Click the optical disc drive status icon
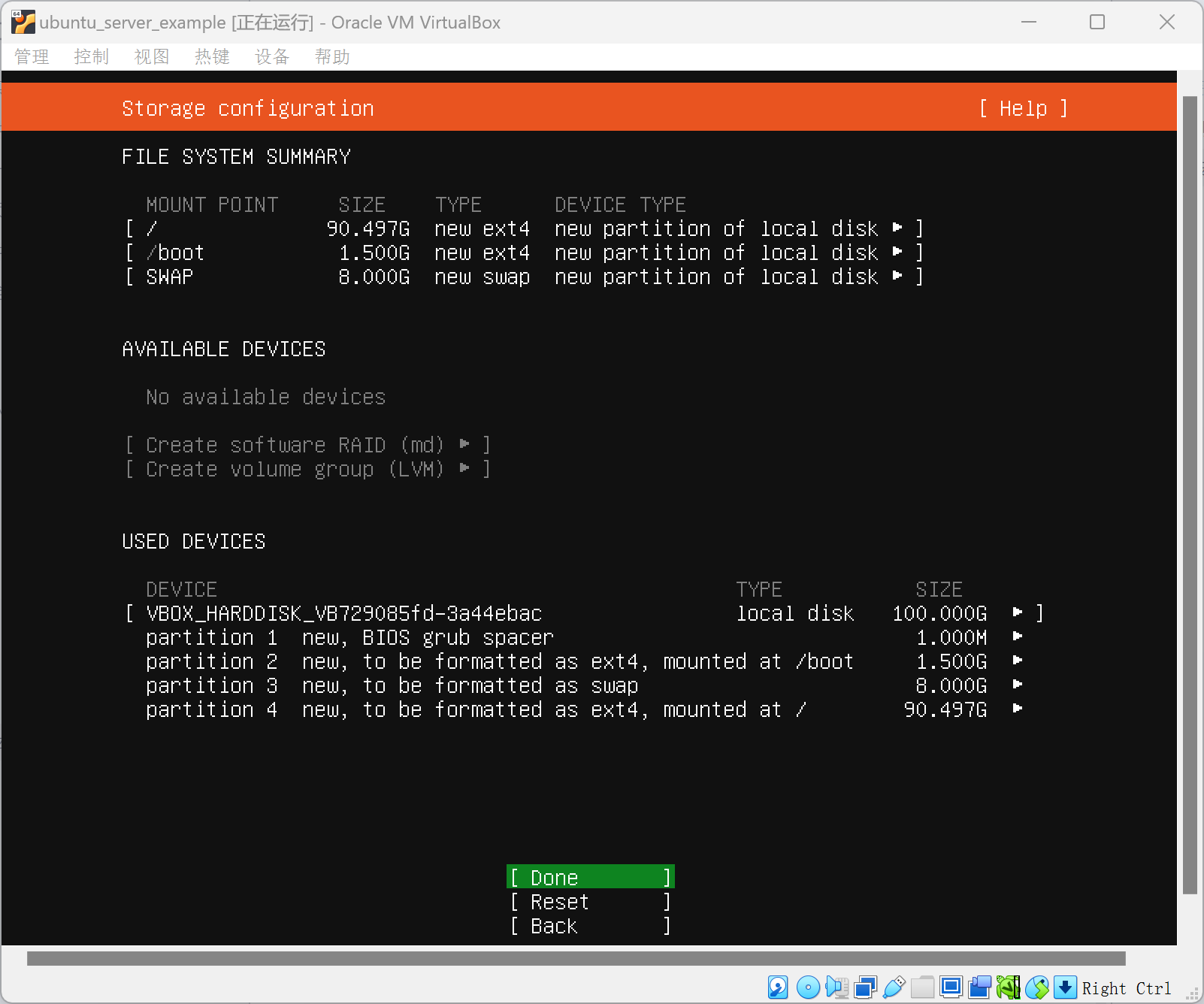 808,987
